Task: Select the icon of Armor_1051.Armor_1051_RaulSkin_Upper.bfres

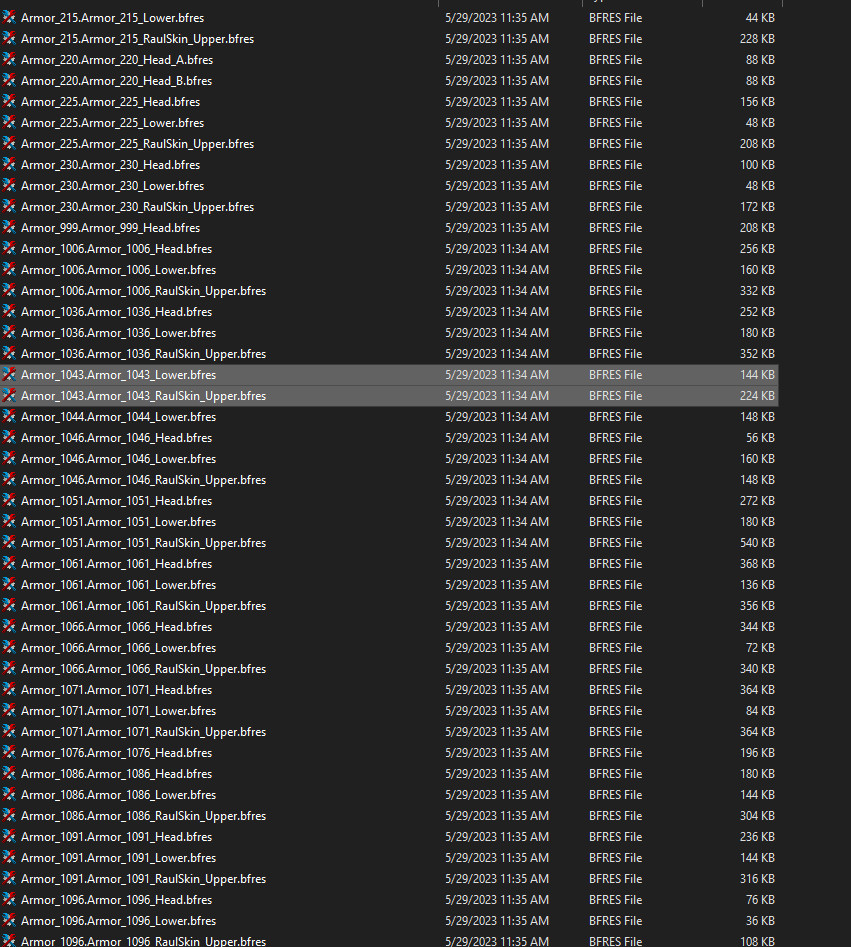Action: 9,543
